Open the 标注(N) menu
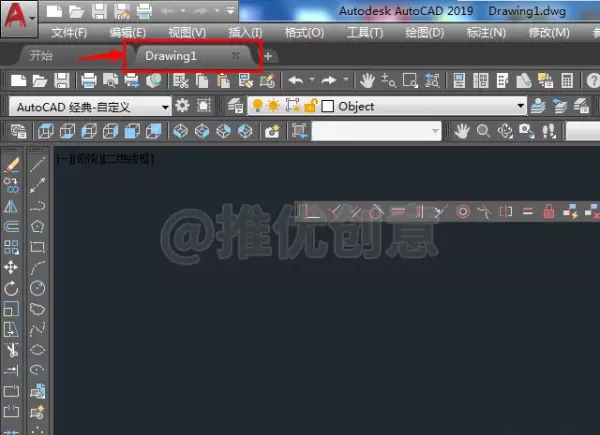 (x=486, y=33)
